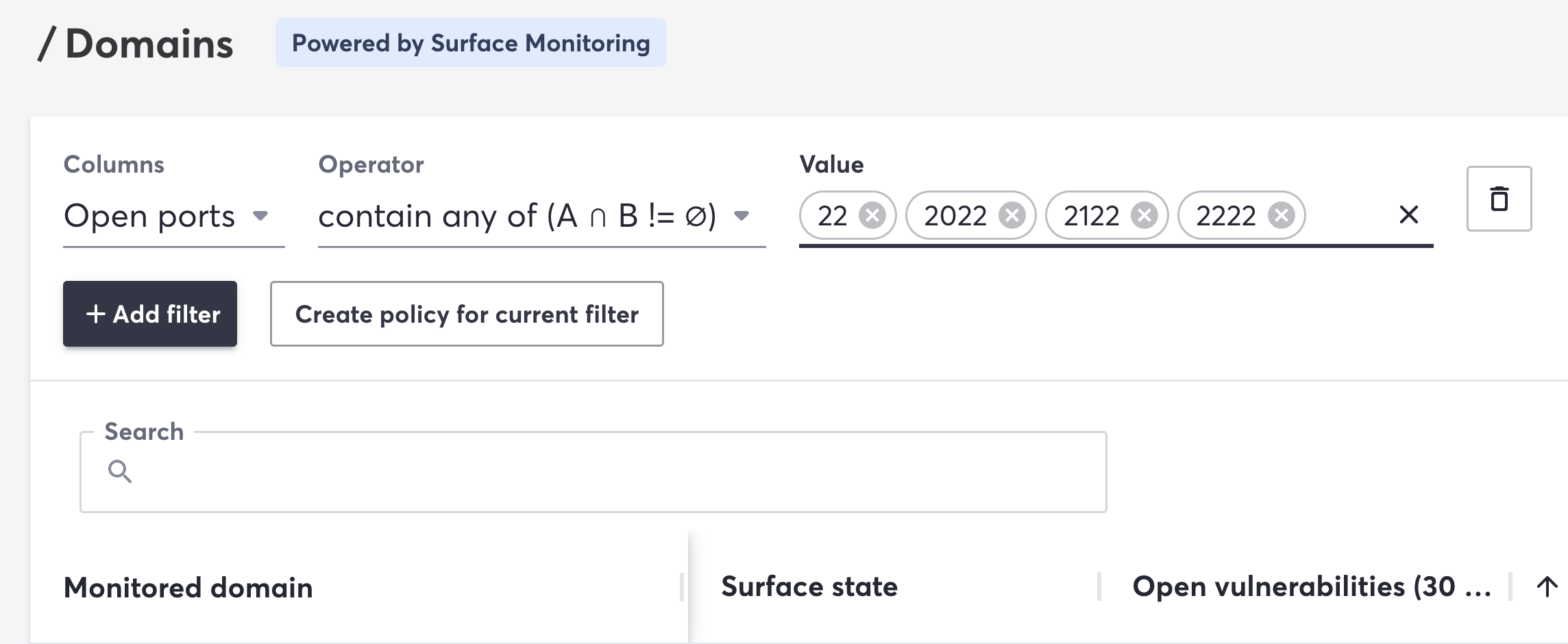The image size is (1568, 644).
Task: Clear all filter values with X
Action: click(1408, 215)
